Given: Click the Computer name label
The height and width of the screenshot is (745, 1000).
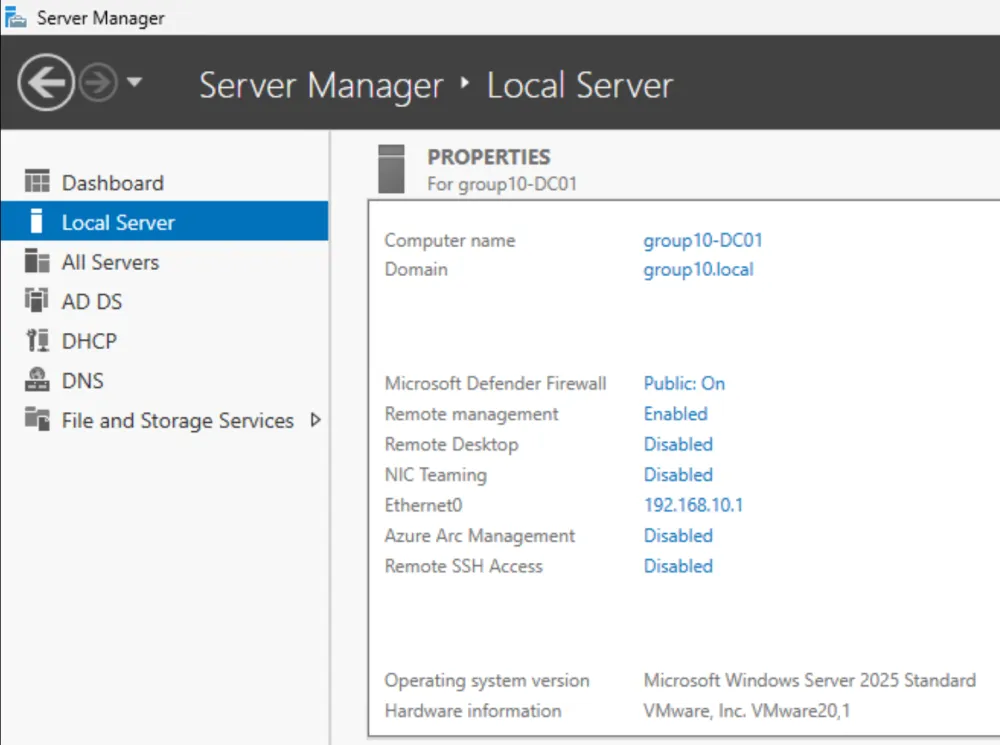Looking at the screenshot, I should click(x=450, y=240).
